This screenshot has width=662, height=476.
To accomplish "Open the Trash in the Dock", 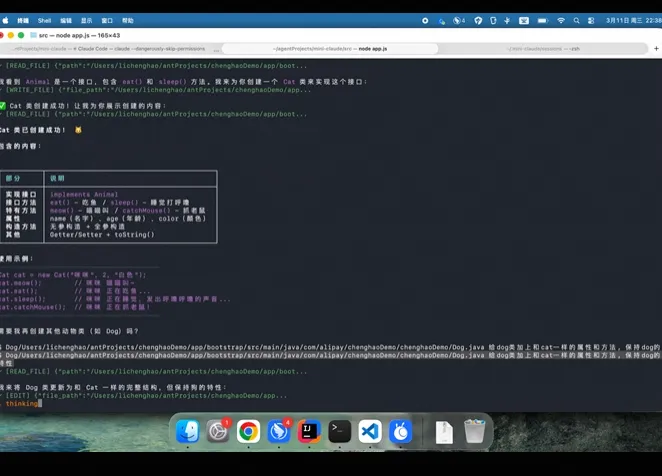I will (x=475, y=431).
